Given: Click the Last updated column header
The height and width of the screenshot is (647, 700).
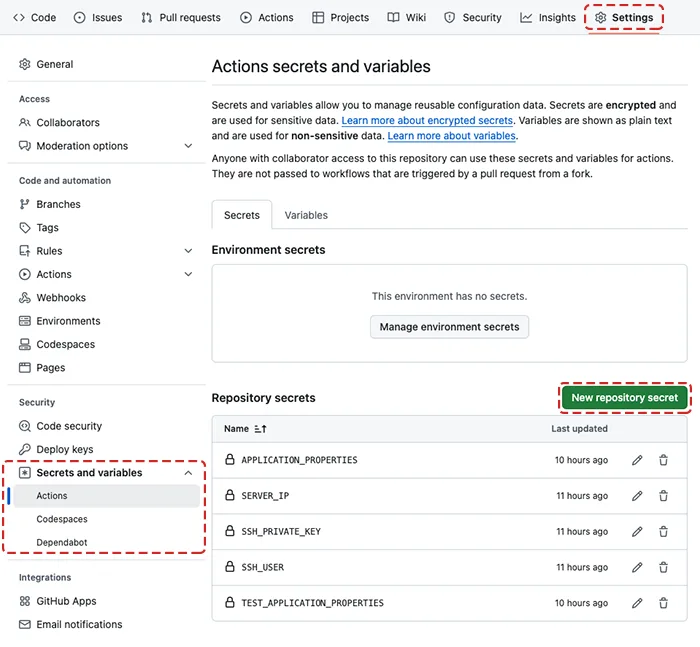Looking at the screenshot, I should (x=579, y=429).
